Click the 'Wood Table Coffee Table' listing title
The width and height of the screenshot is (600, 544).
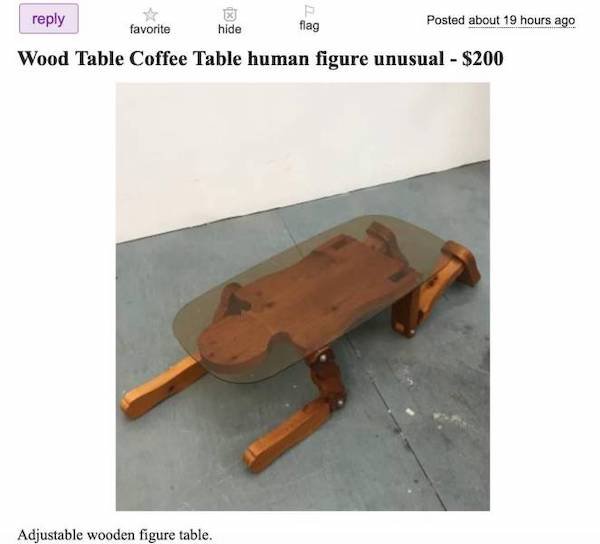[x=130, y=59]
